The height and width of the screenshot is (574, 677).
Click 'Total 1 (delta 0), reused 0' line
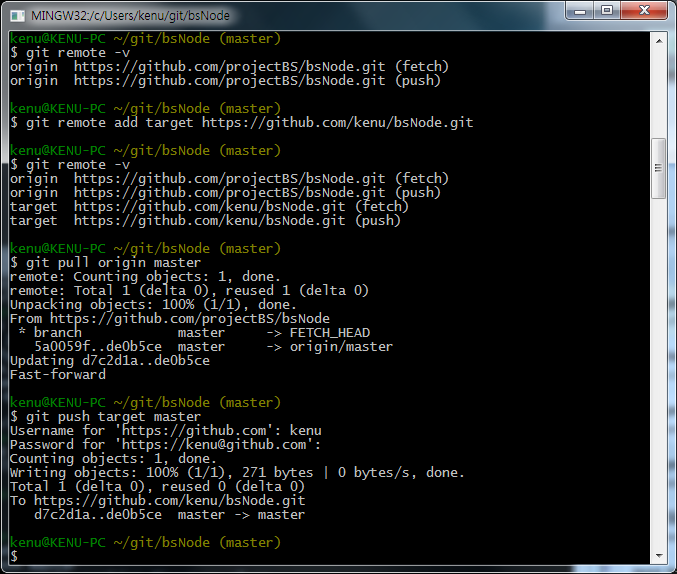tap(157, 487)
